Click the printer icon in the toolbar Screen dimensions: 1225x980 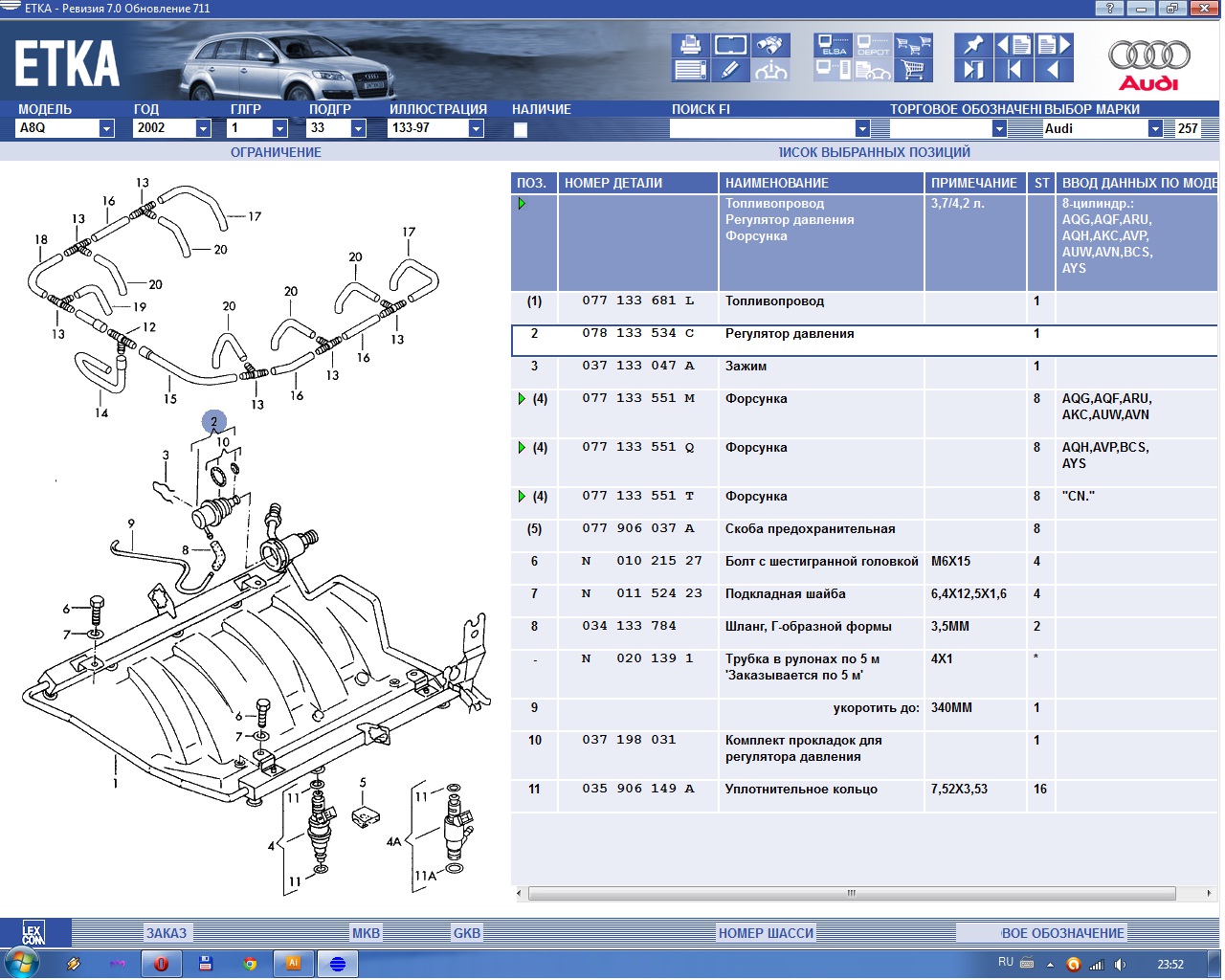click(x=690, y=45)
